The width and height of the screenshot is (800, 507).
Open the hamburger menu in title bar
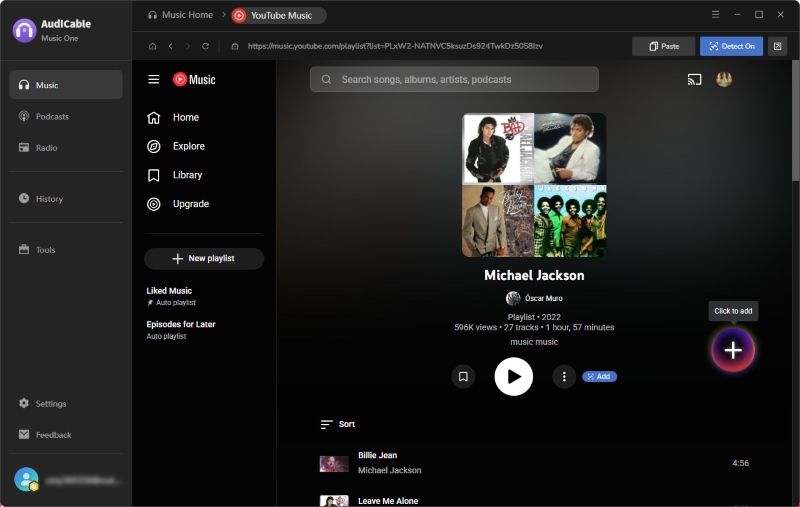tap(715, 14)
